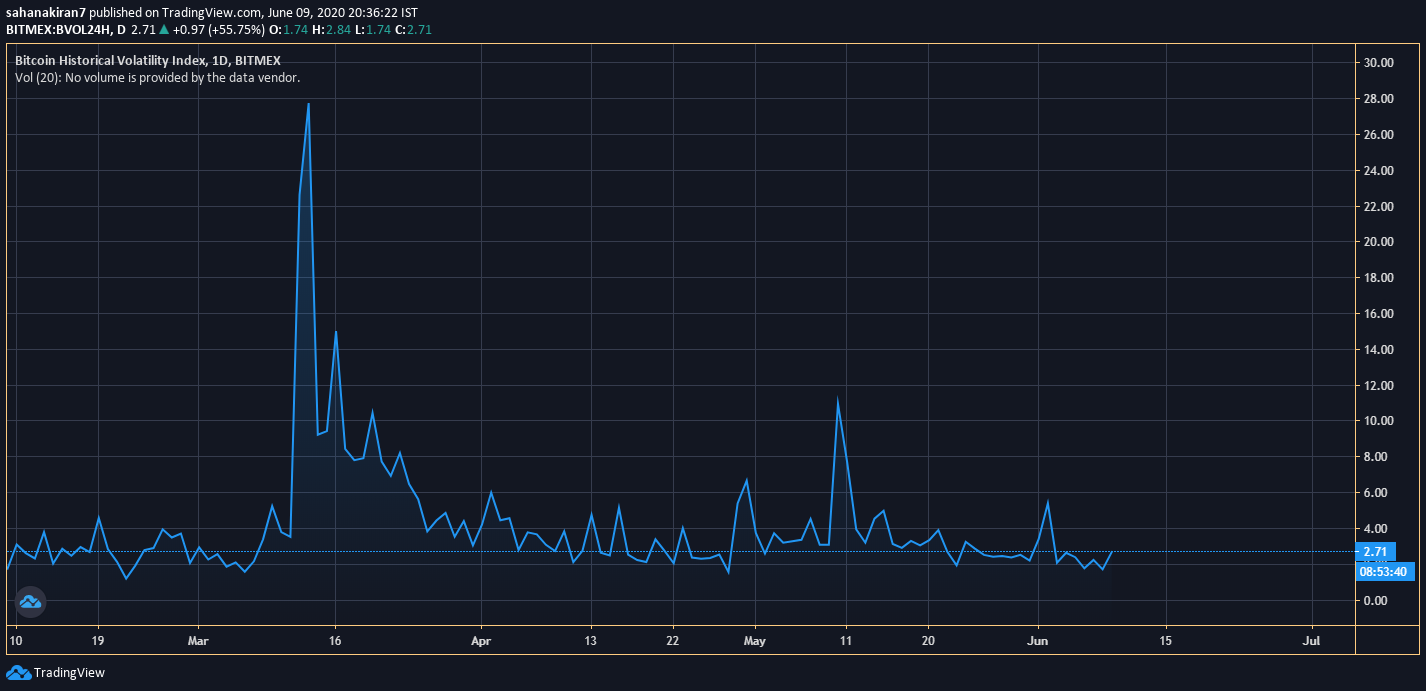The width and height of the screenshot is (1426, 691).
Task: Click the date label 10 on the time axis
Action: tap(15, 640)
